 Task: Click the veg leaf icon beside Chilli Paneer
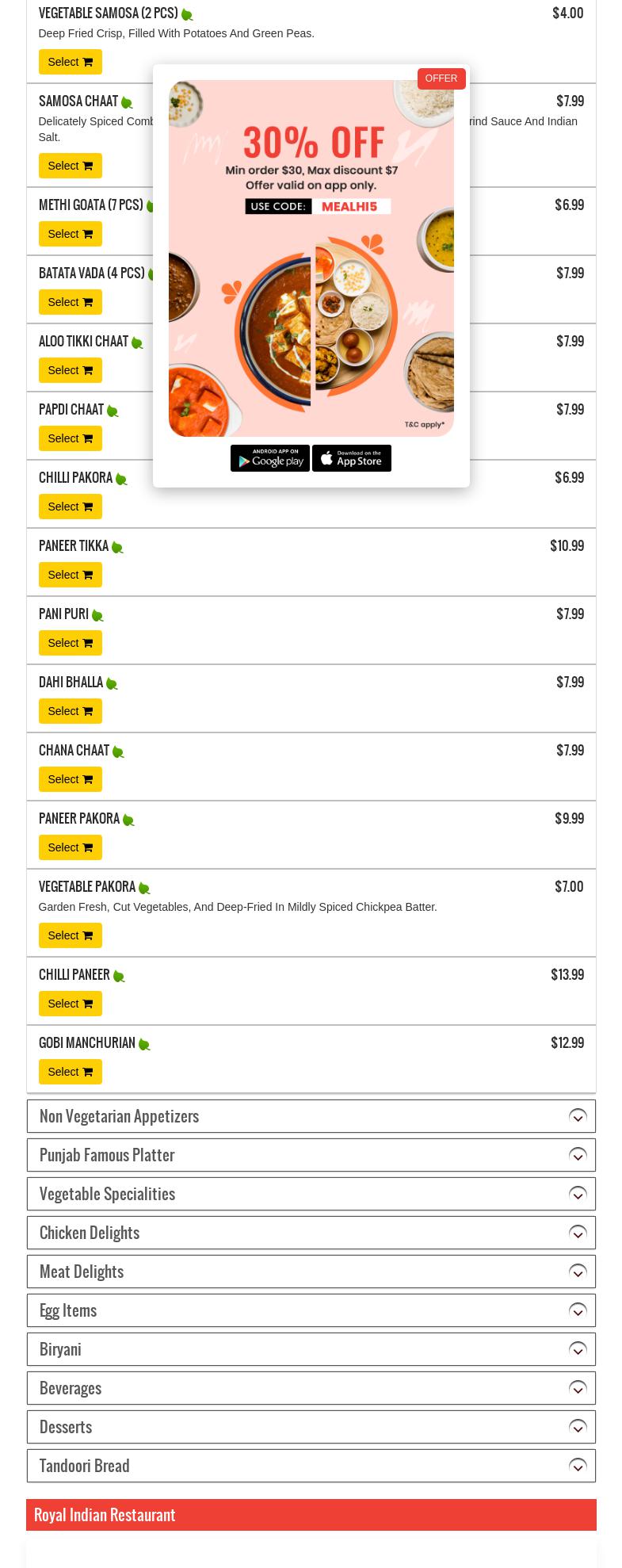pos(119,976)
